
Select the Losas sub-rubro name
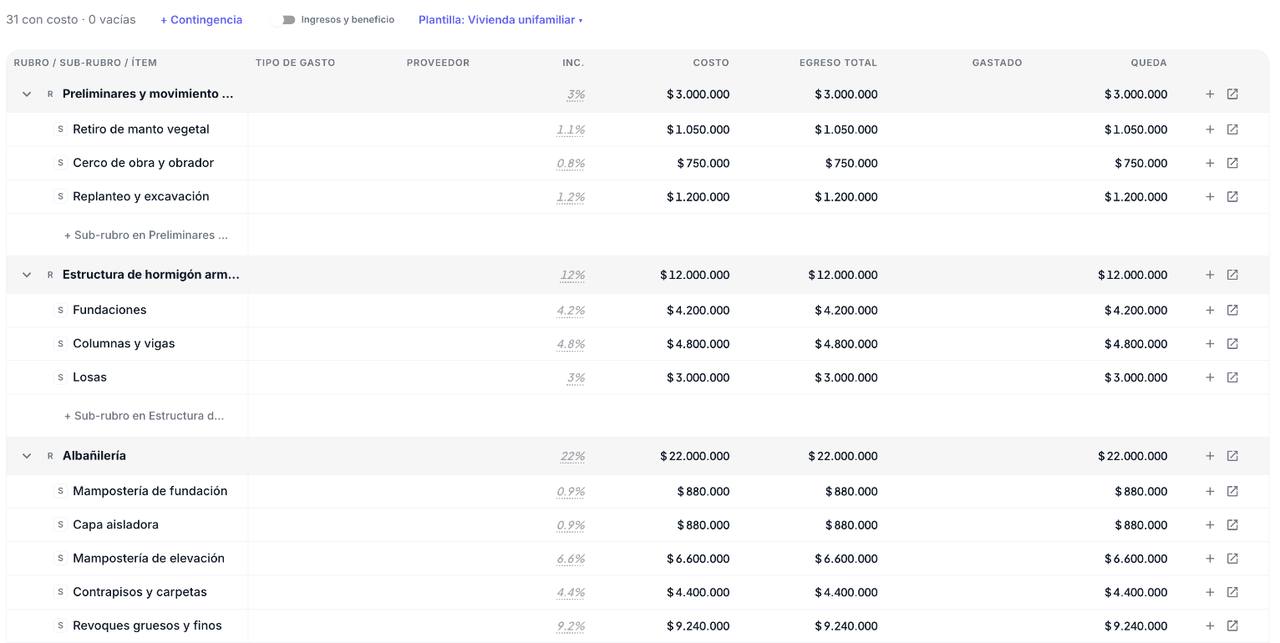point(90,377)
